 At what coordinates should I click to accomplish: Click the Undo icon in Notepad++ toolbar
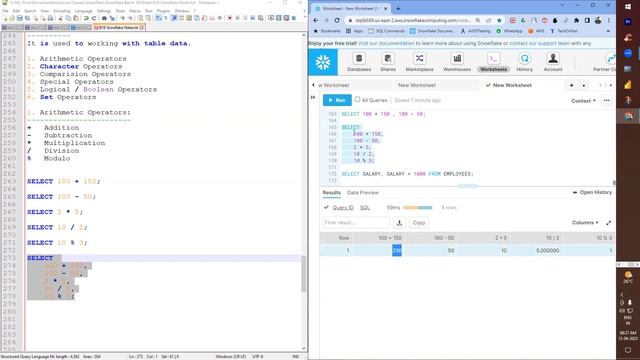coord(86,18)
